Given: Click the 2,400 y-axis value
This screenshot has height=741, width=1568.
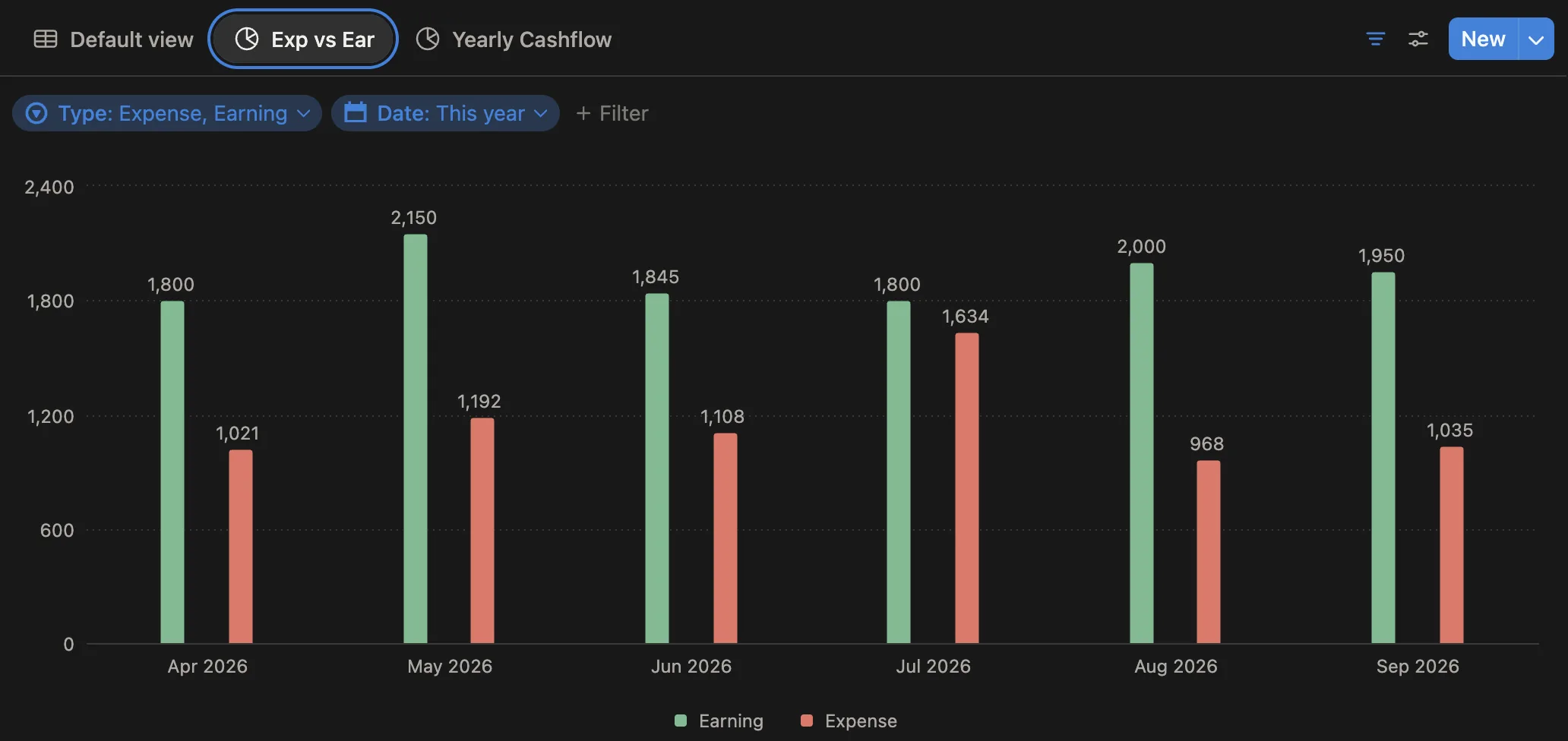Looking at the screenshot, I should click(49, 188).
